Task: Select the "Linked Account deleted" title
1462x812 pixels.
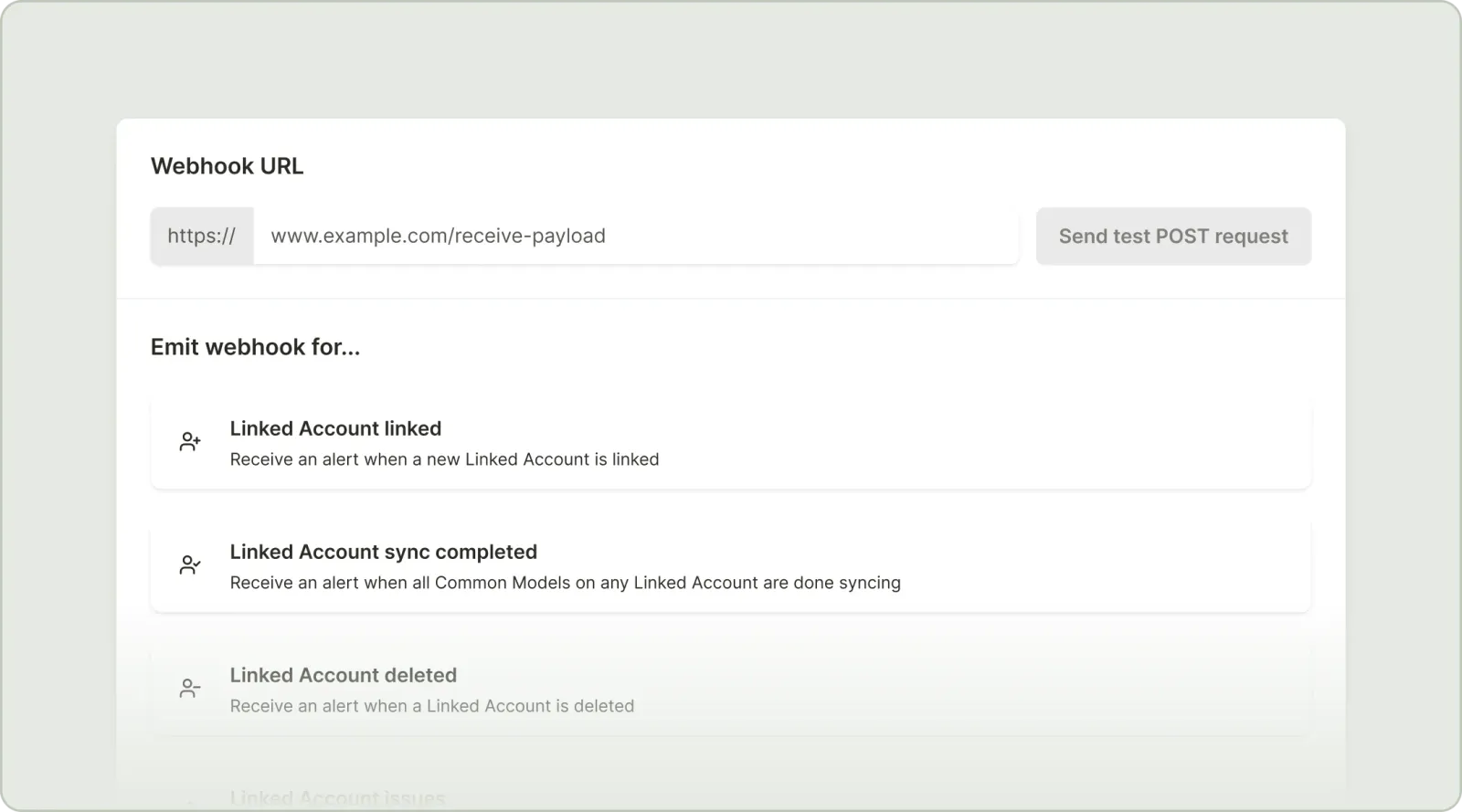Action: pyautogui.click(x=343, y=675)
